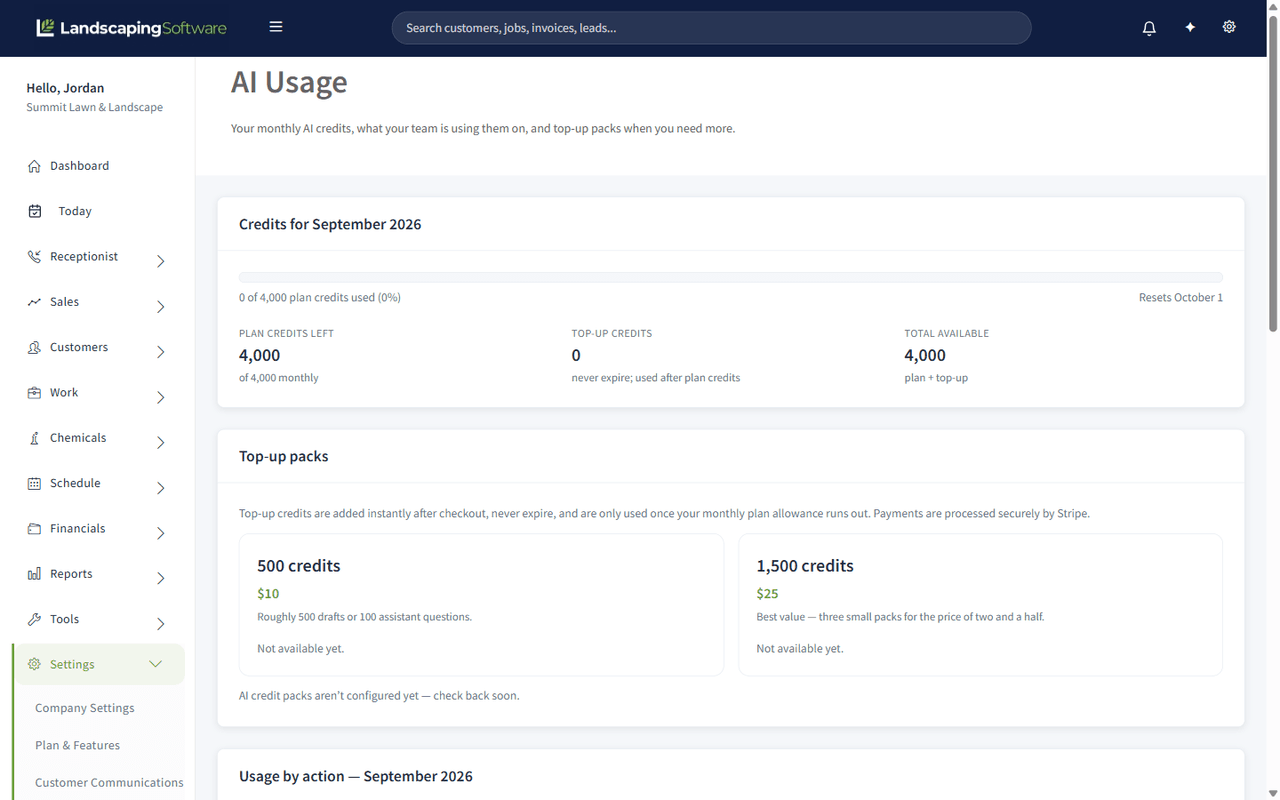Open the notifications bell

click(x=1149, y=28)
